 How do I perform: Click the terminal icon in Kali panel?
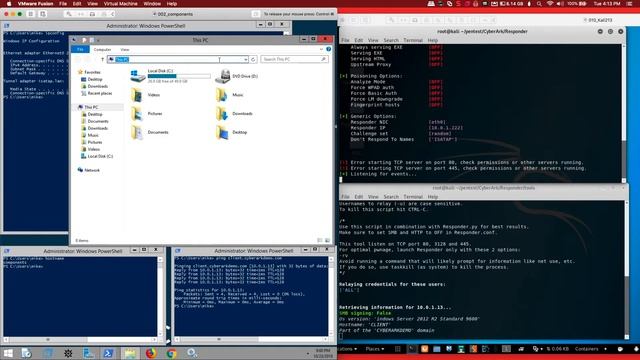coord(412,349)
